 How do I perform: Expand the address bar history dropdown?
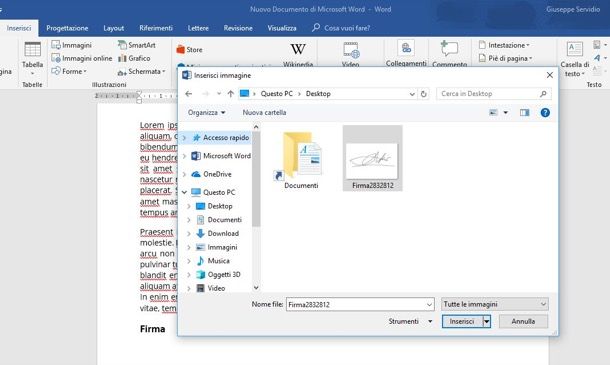[x=412, y=94]
